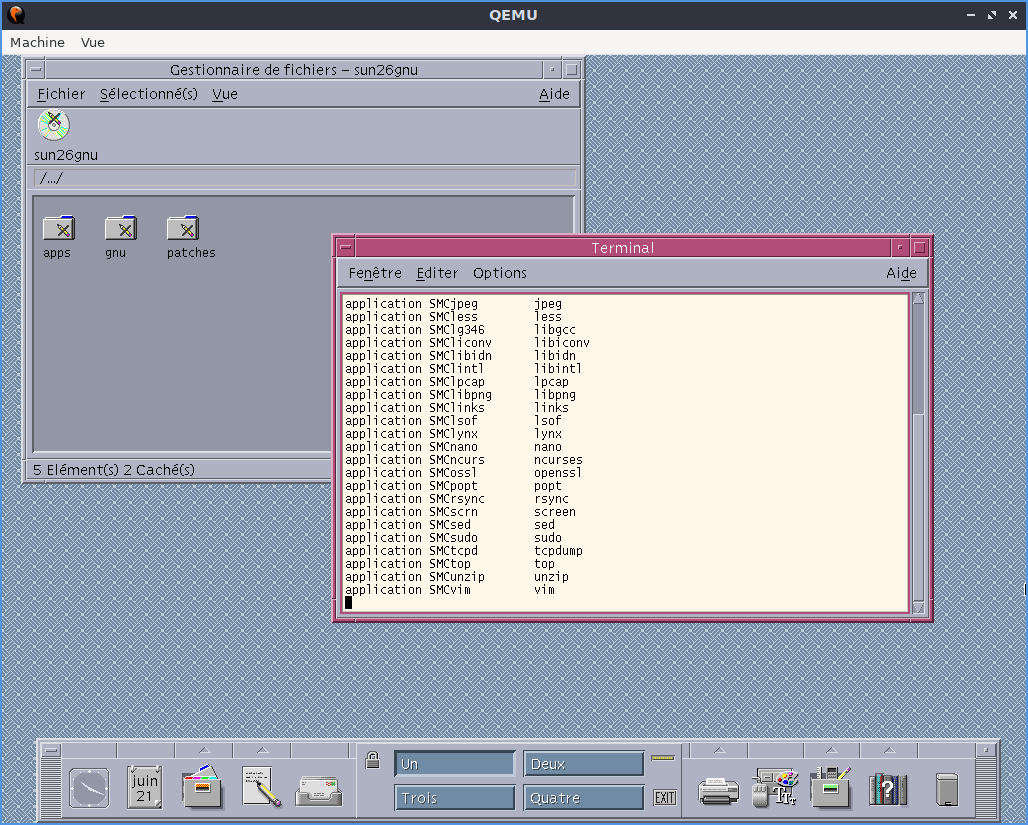Click the Terminal scrollbar up arrow

[919, 298]
